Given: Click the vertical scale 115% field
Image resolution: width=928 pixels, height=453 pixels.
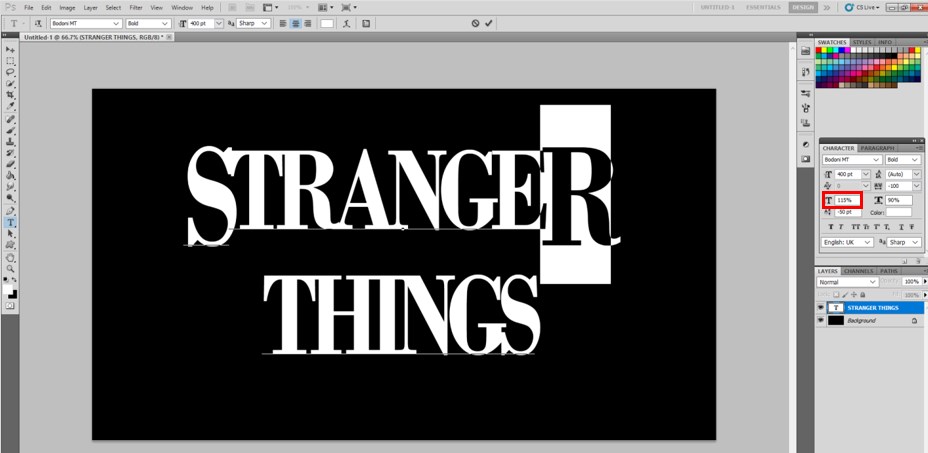Looking at the screenshot, I should [847, 200].
